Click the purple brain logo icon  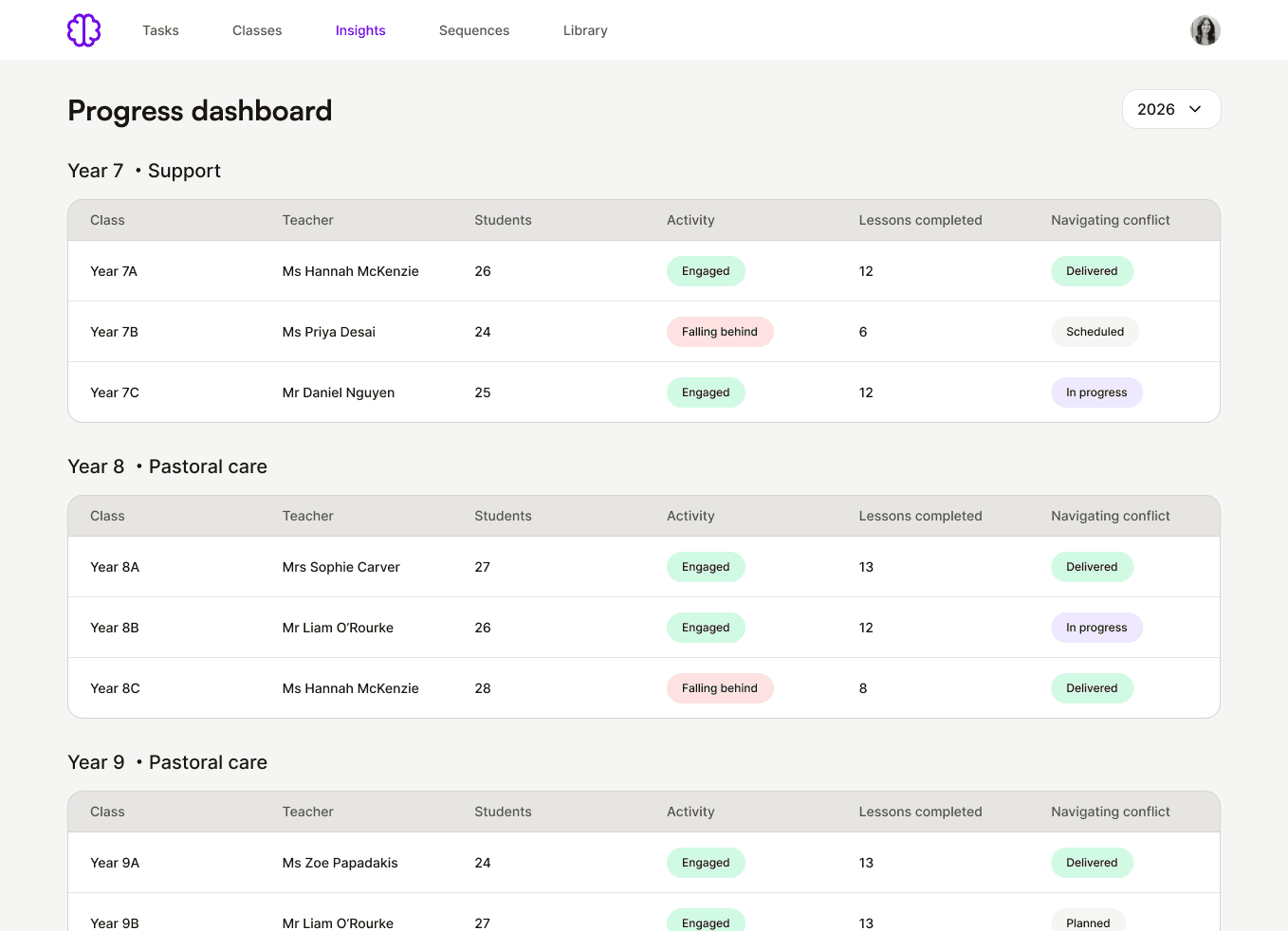click(84, 30)
